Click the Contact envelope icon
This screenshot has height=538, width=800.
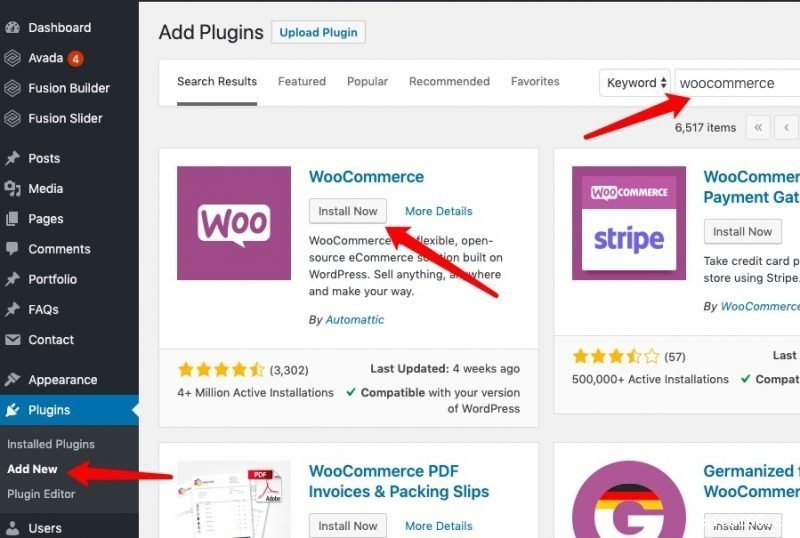(x=12, y=339)
